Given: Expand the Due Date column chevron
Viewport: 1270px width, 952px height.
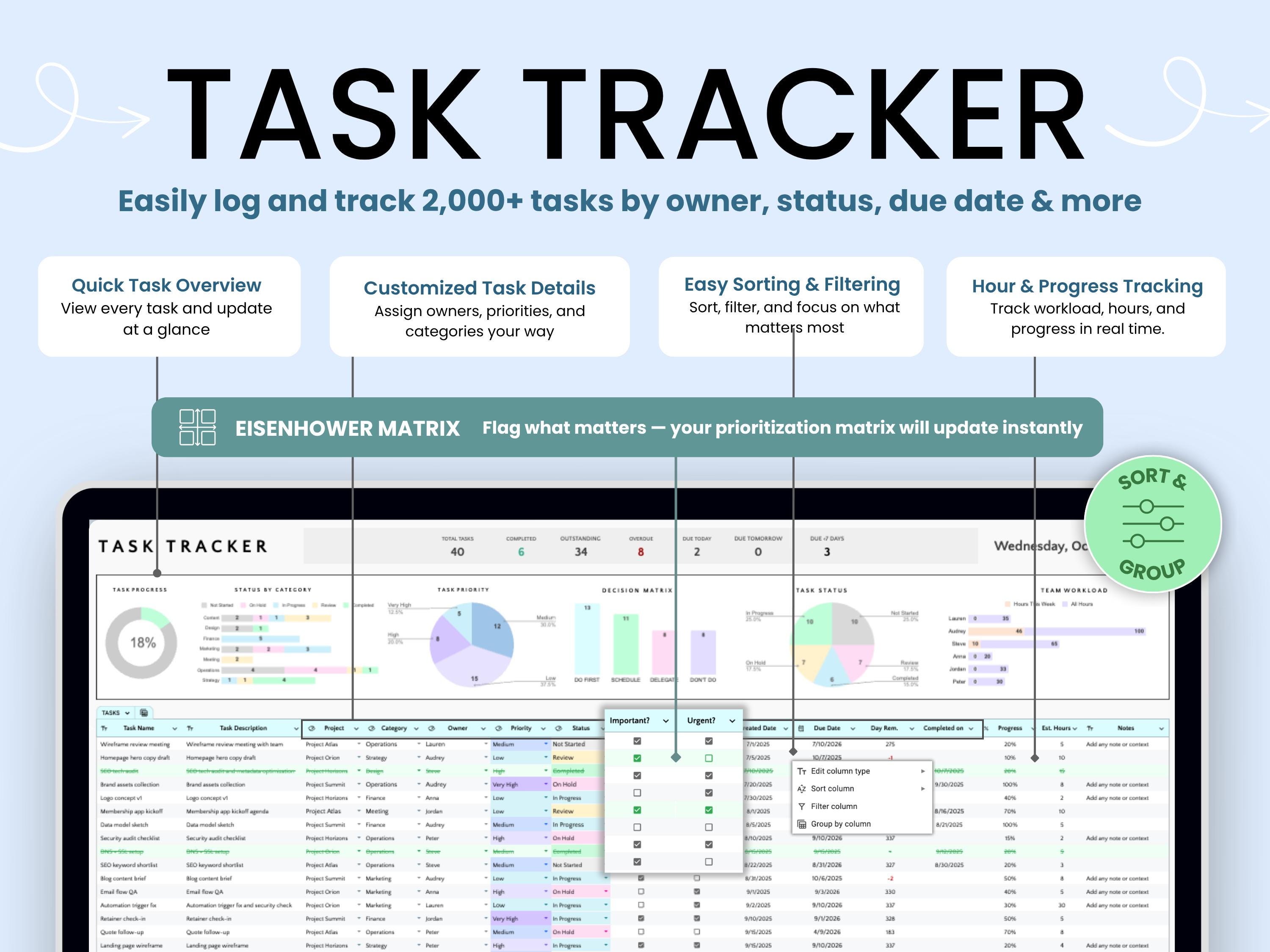Looking at the screenshot, I should pyautogui.click(x=853, y=729).
